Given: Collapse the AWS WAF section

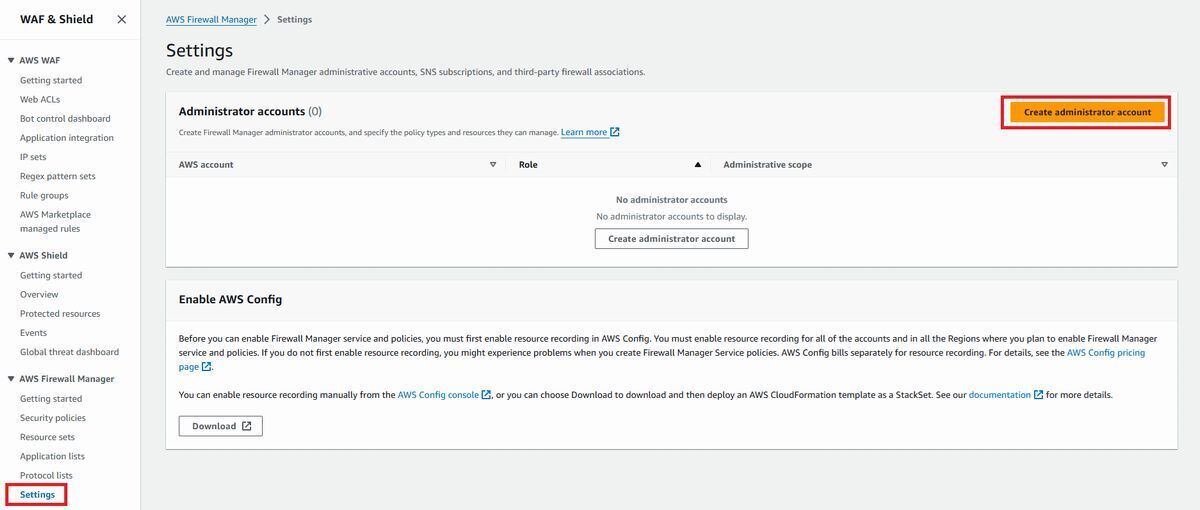Looking at the screenshot, I should click(11, 61).
